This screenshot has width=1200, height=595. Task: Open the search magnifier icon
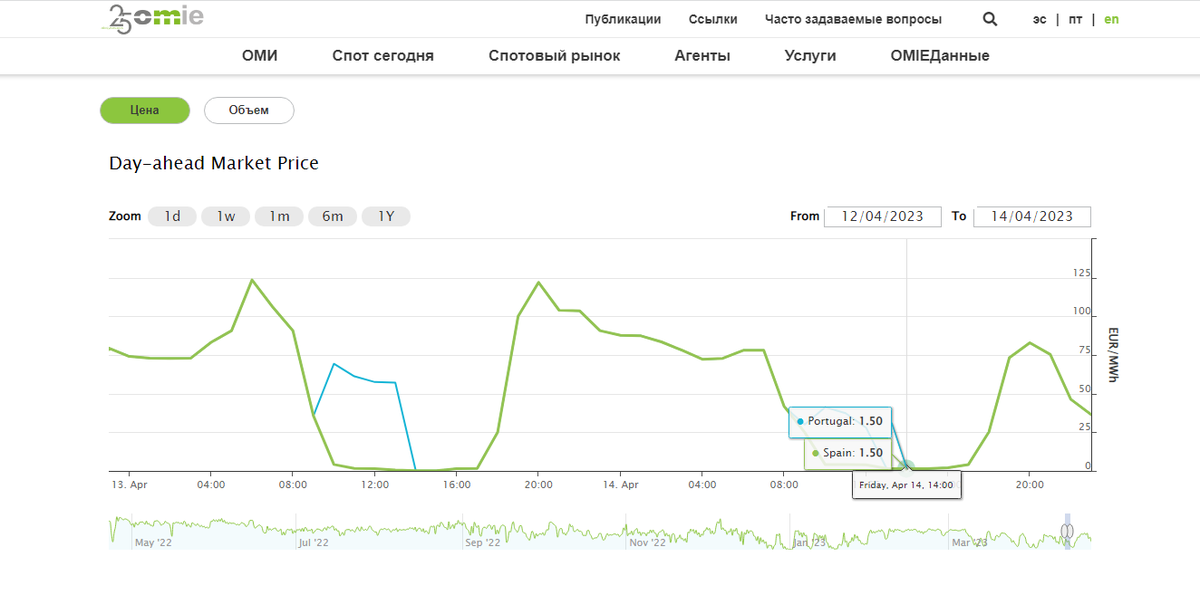click(990, 19)
